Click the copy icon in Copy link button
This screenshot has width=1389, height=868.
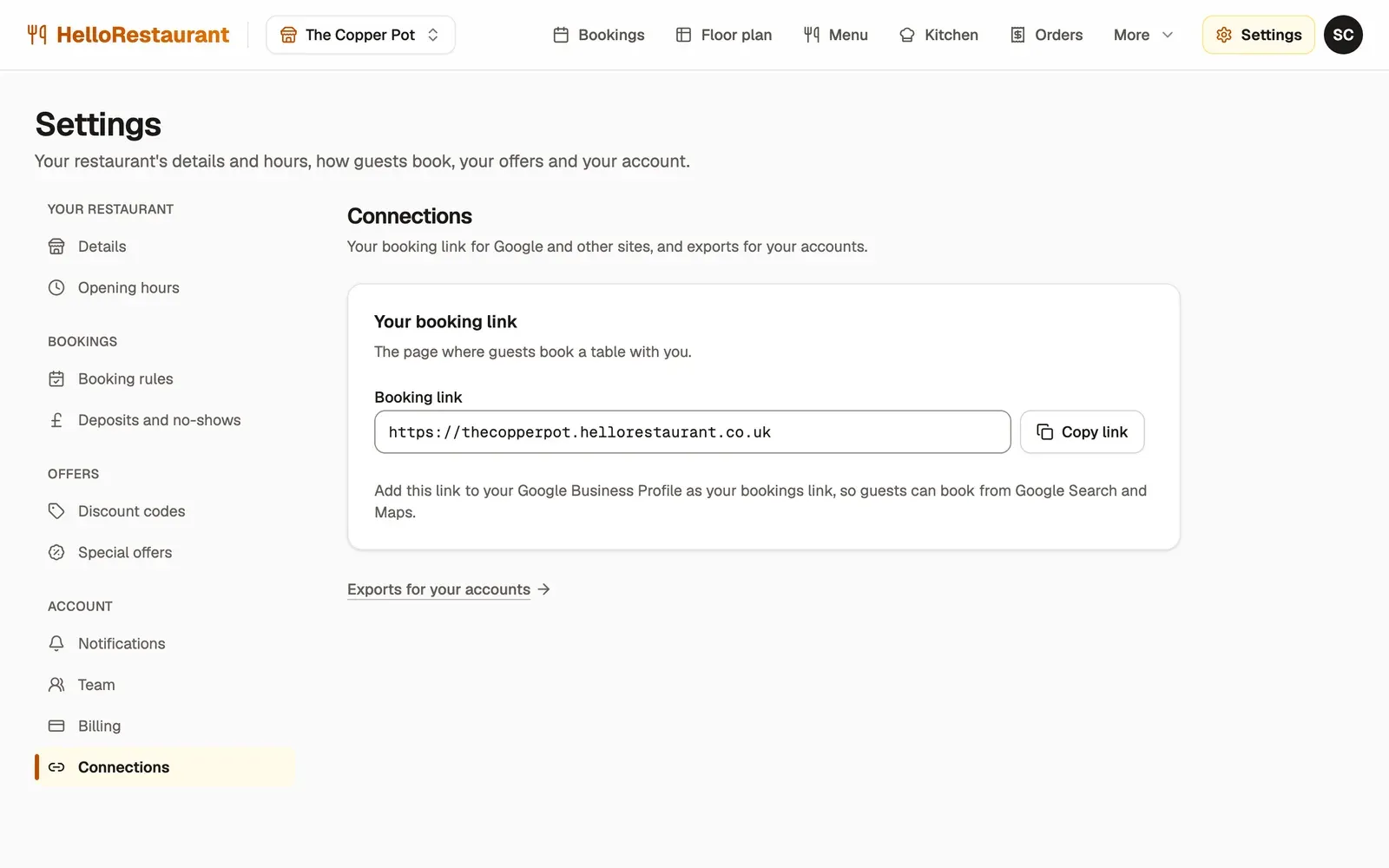(1045, 432)
